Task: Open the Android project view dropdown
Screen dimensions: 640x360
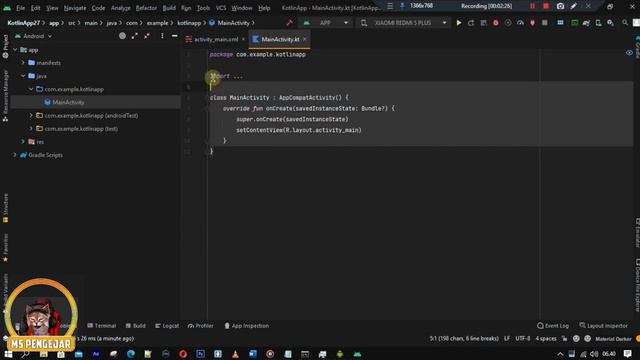Action: click(33, 36)
